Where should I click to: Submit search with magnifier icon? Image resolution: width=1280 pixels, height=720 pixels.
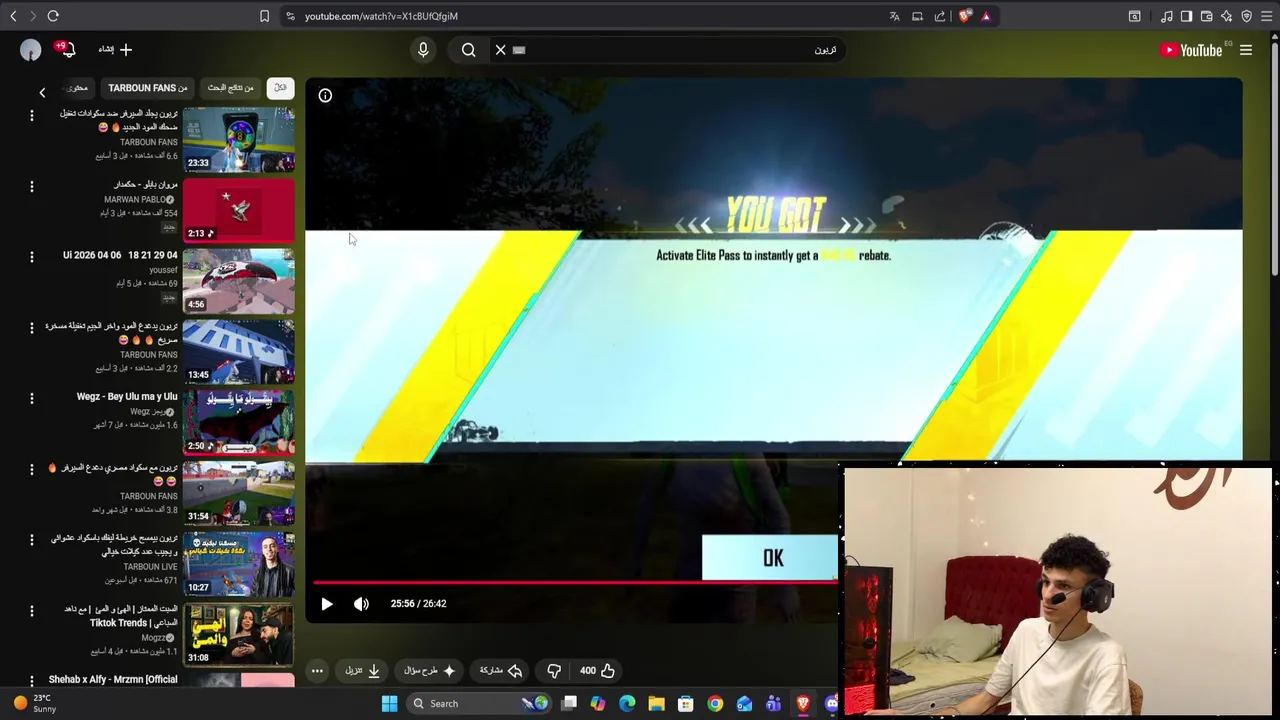[x=468, y=50]
